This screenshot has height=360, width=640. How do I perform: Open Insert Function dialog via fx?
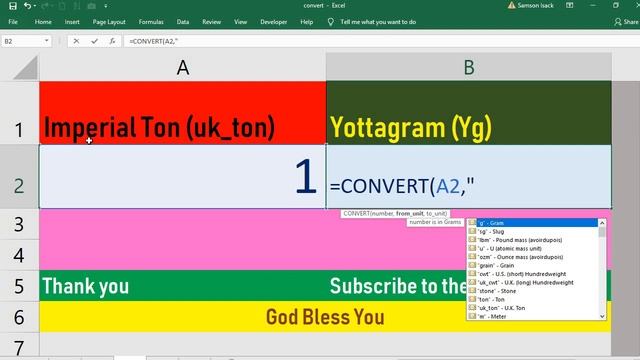[112, 41]
